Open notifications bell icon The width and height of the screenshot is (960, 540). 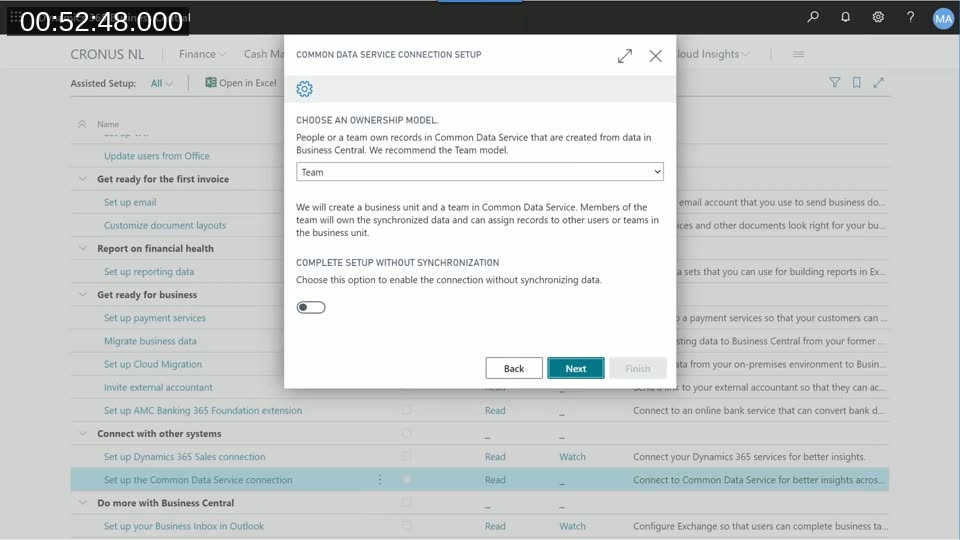(846, 17)
